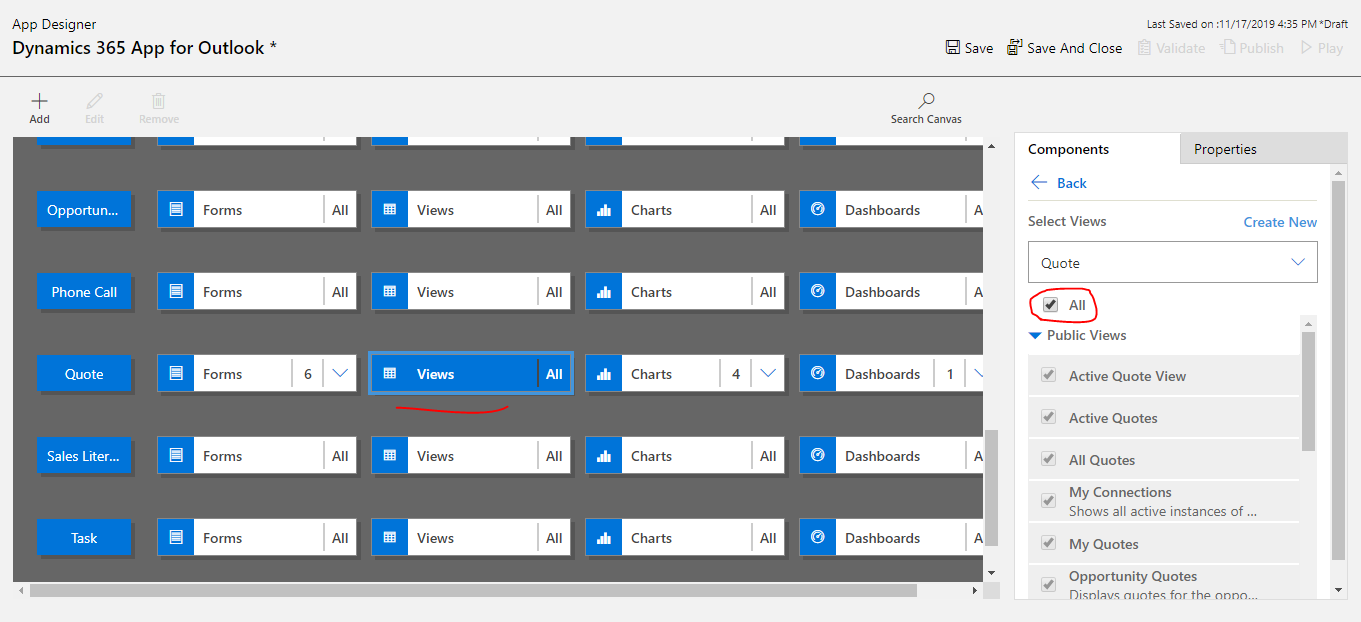Image resolution: width=1361 pixels, height=622 pixels.
Task: Click the Back arrow in the Components panel
Action: tap(1039, 183)
